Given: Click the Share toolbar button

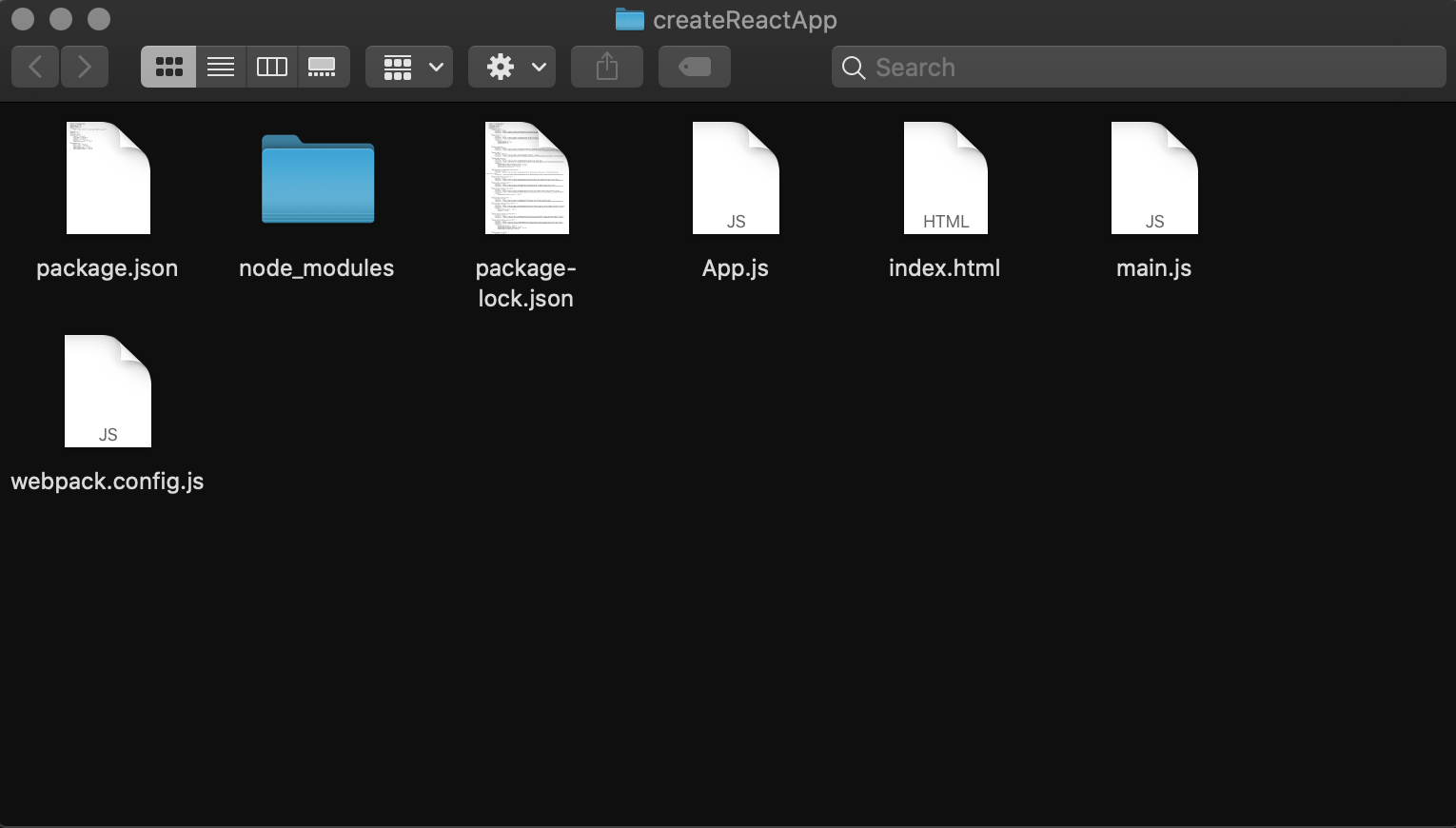Looking at the screenshot, I should coord(607,67).
